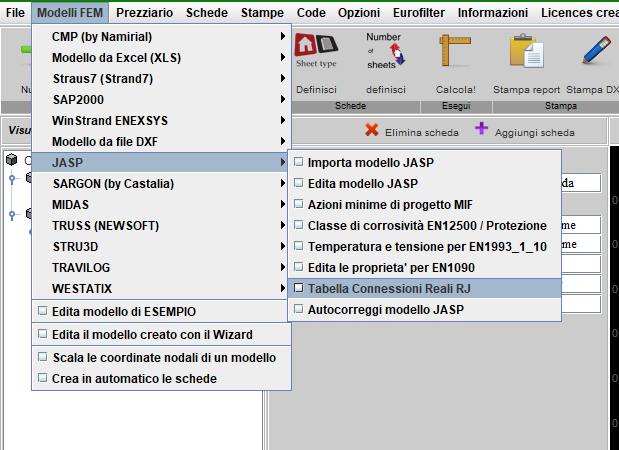Screen dimensions: 619x450
Task: Select Edita modello di ESEMPIO
Action: point(161,311)
